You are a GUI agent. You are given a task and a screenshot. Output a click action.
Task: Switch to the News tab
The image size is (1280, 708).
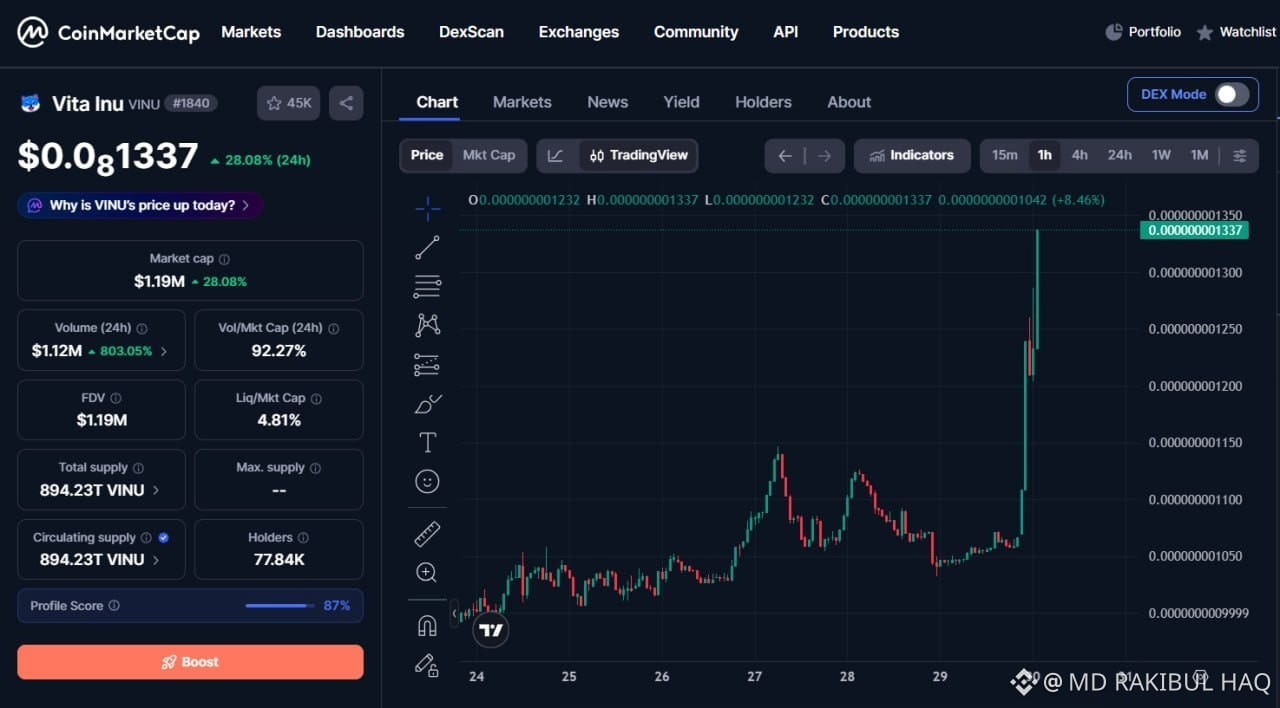608,102
